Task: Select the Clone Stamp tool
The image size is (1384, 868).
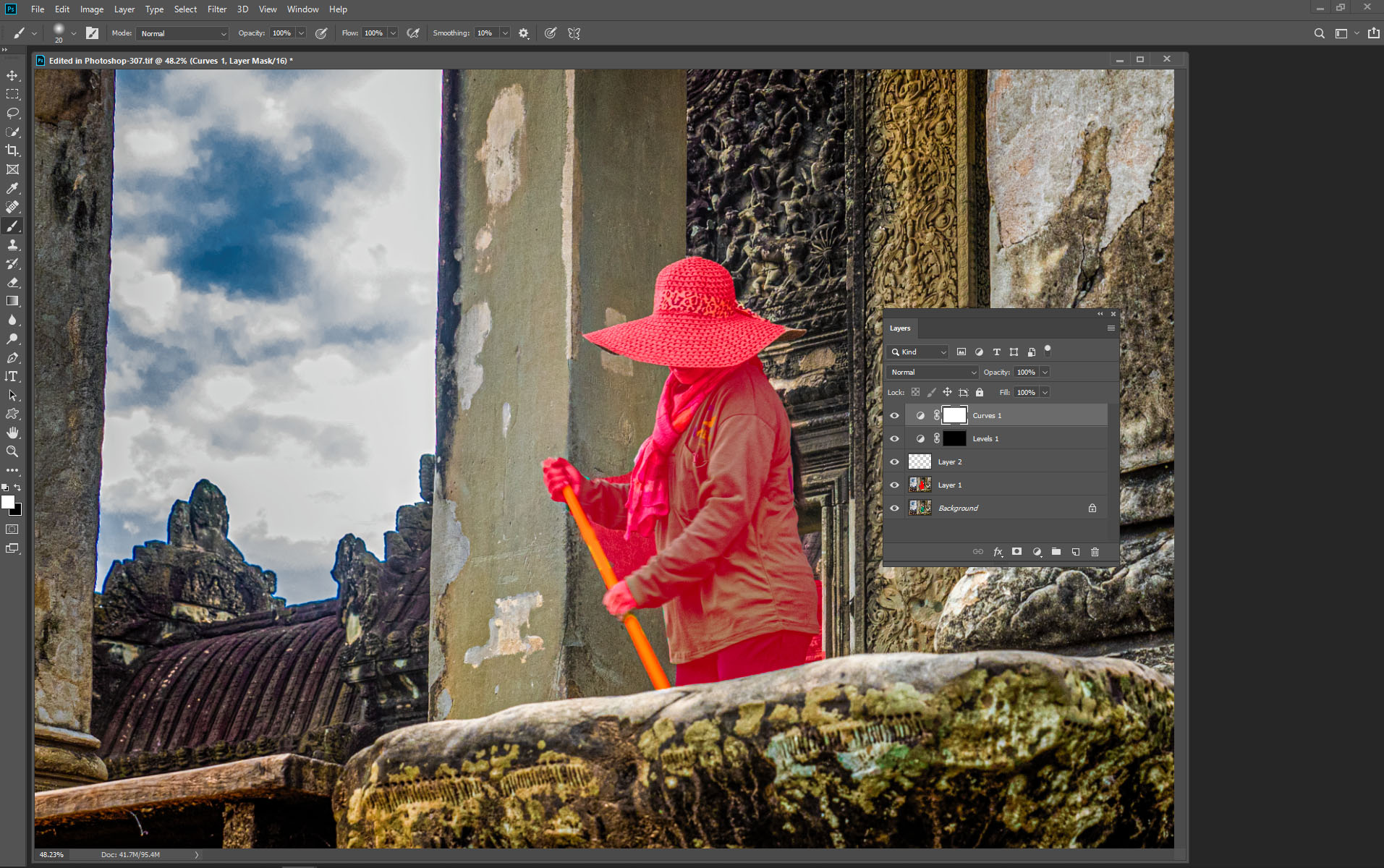Action: click(x=12, y=244)
